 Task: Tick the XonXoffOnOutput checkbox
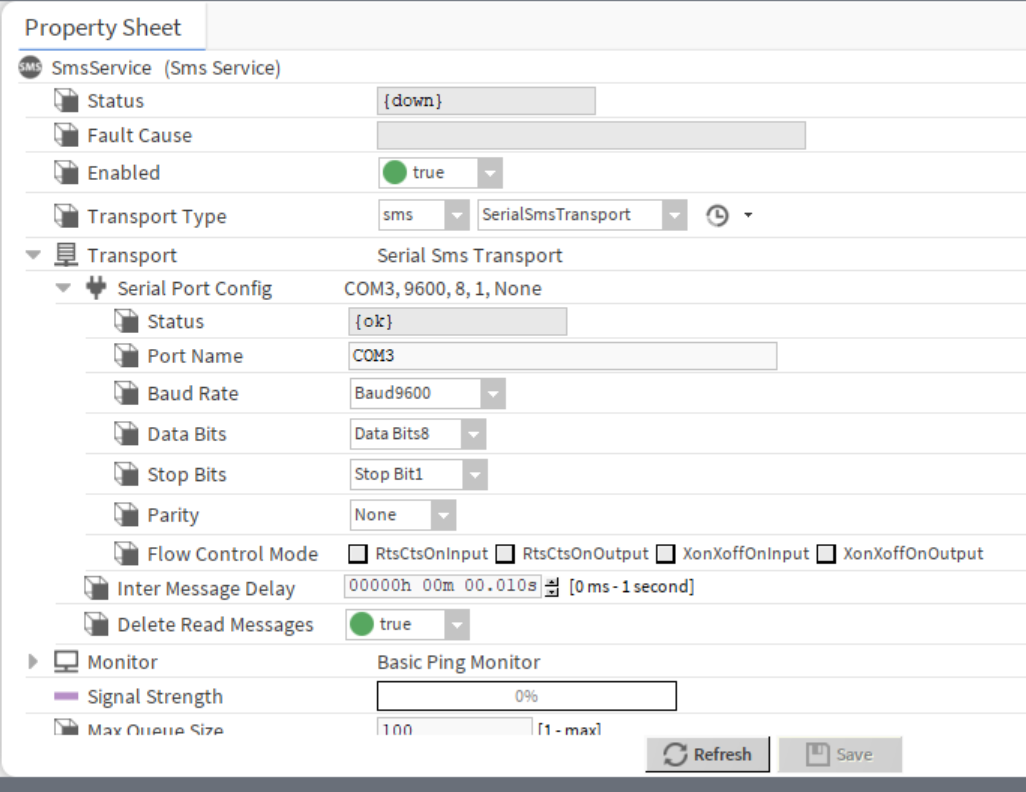(826, 554)
